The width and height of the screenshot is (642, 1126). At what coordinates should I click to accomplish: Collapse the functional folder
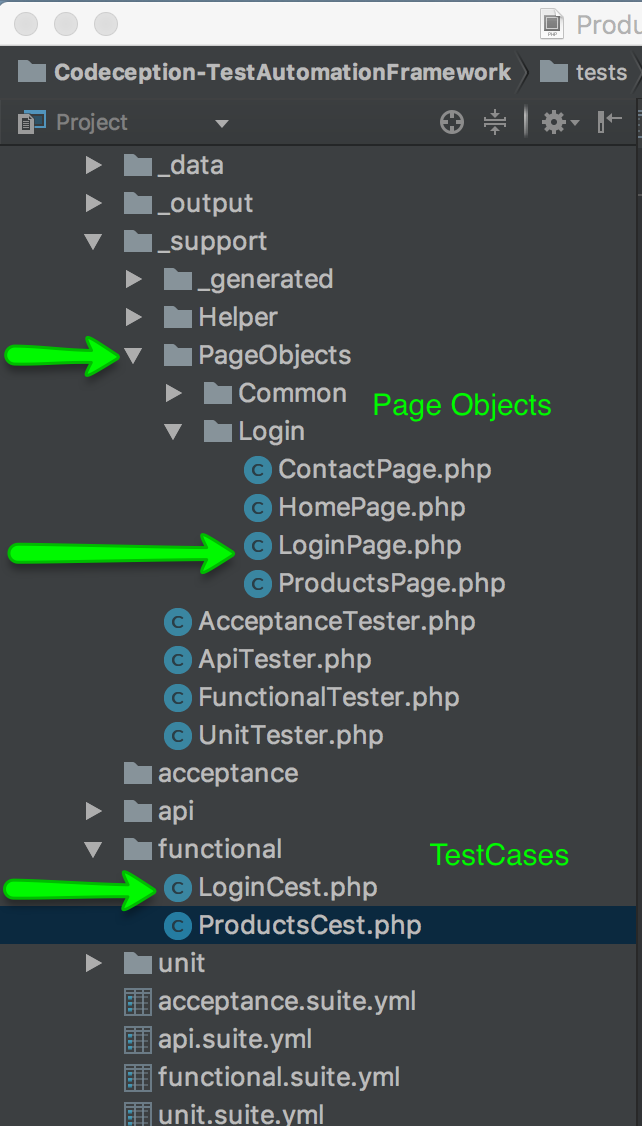tap(94, 849)
